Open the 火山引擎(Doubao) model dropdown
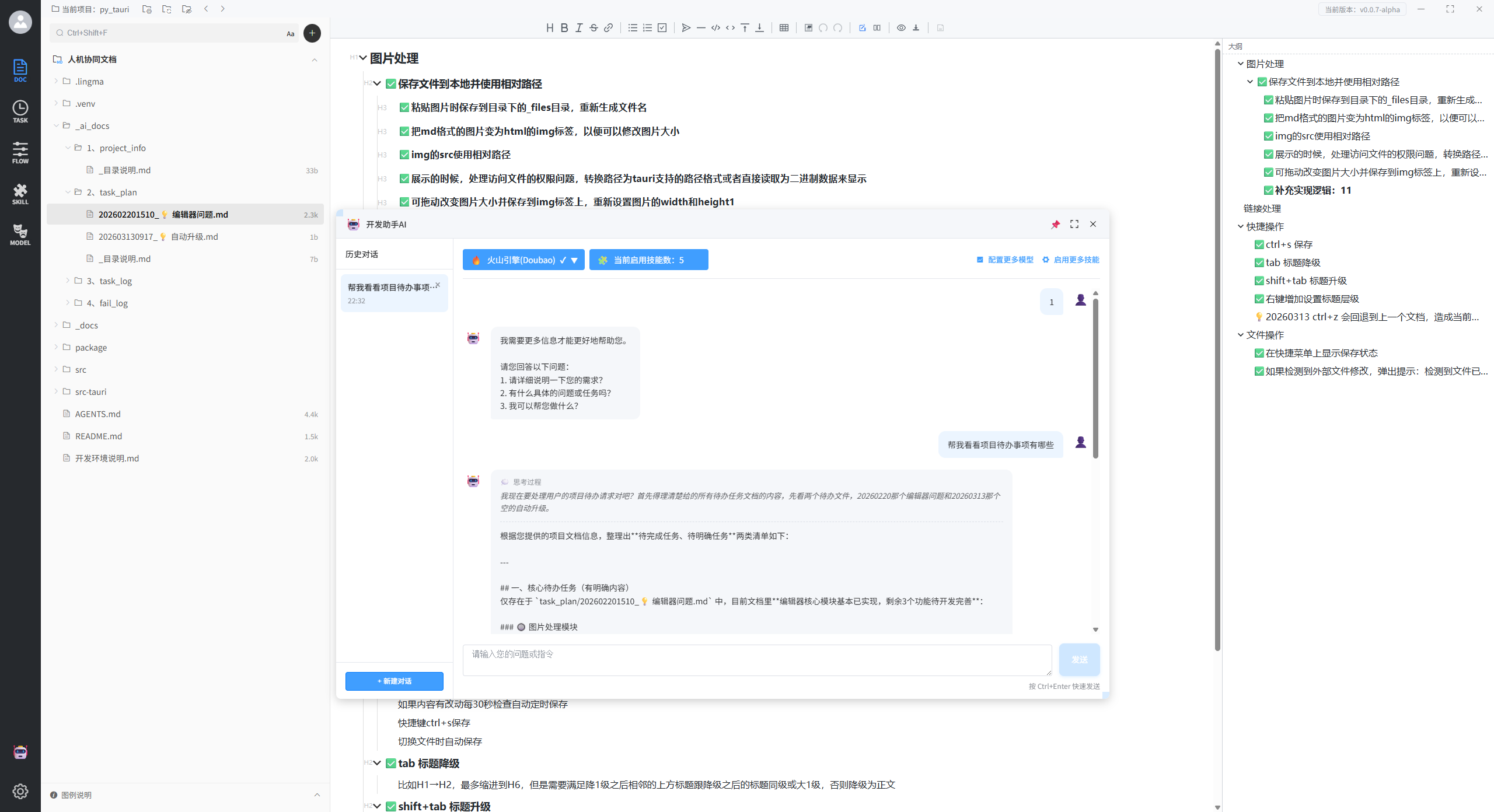 (x=575, y=260)
